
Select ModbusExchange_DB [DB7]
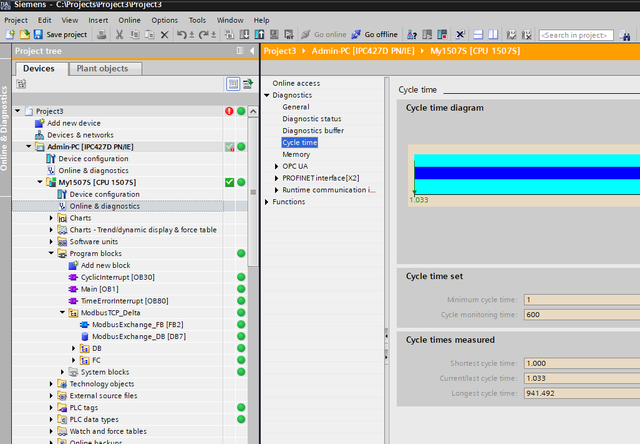coord(139,336)
